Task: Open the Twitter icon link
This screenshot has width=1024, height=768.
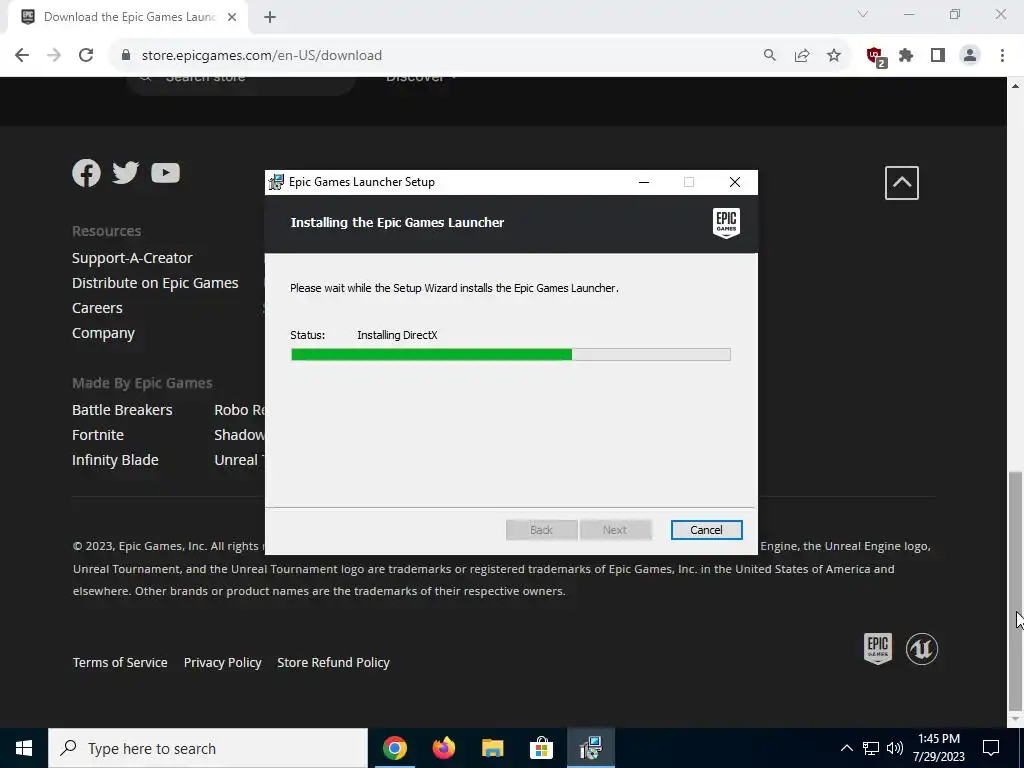Action: click(x=125, y=173)
